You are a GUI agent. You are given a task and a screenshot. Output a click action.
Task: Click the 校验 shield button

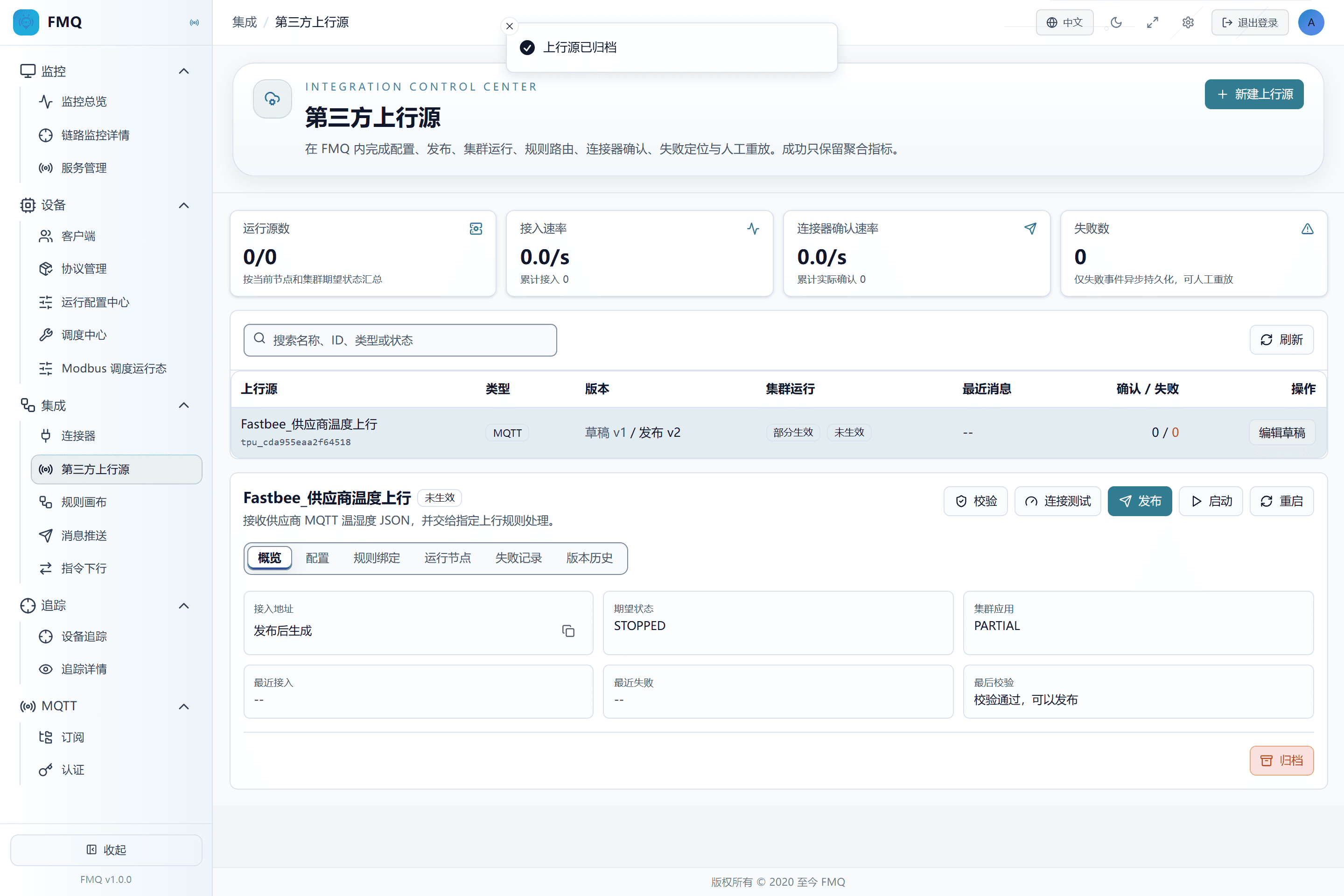975,501
